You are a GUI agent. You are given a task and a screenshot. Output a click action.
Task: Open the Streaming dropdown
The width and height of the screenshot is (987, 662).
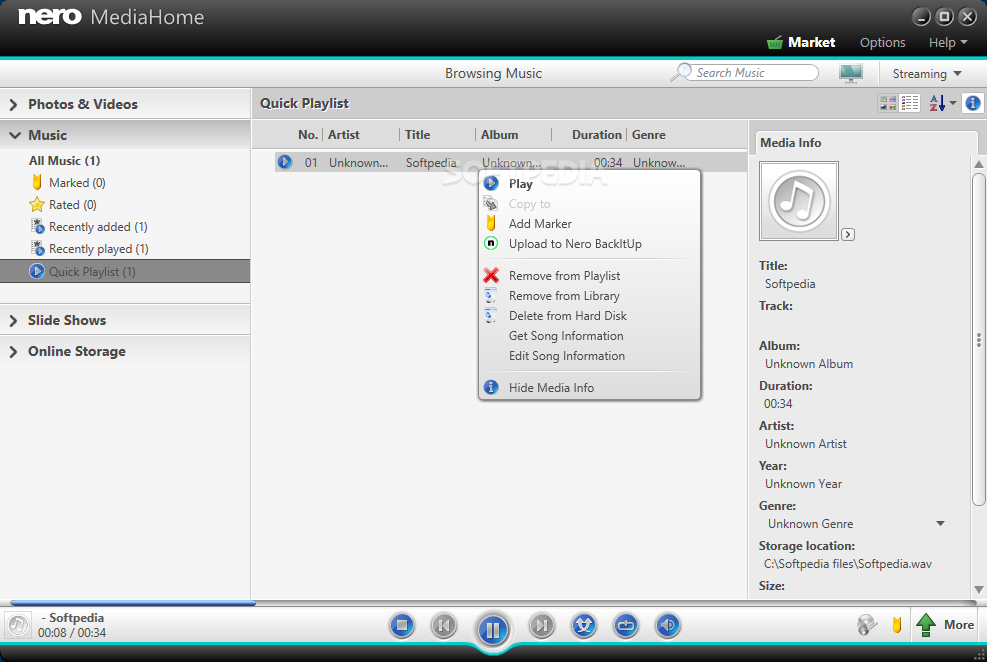click(927, 74)
